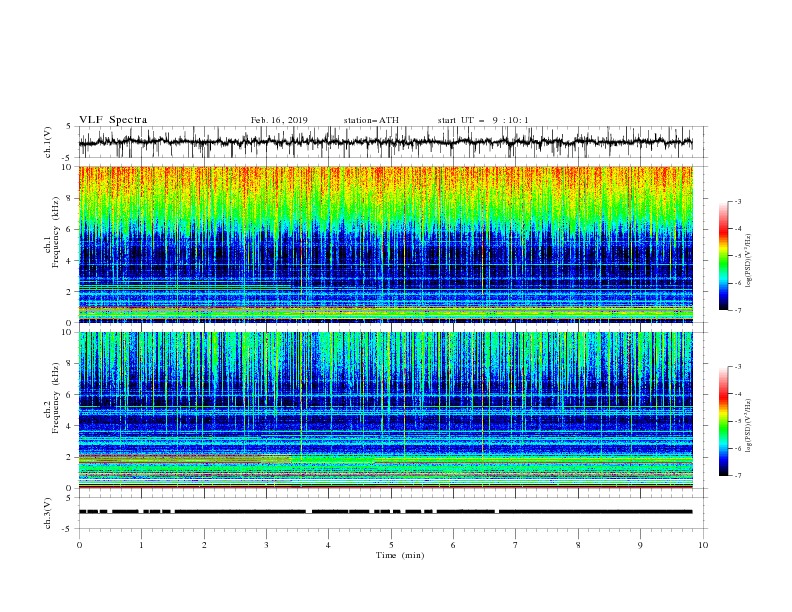Viewport: 792px width, 612px height.
Task: Click time axis tick label "7"
Action: 516,545
